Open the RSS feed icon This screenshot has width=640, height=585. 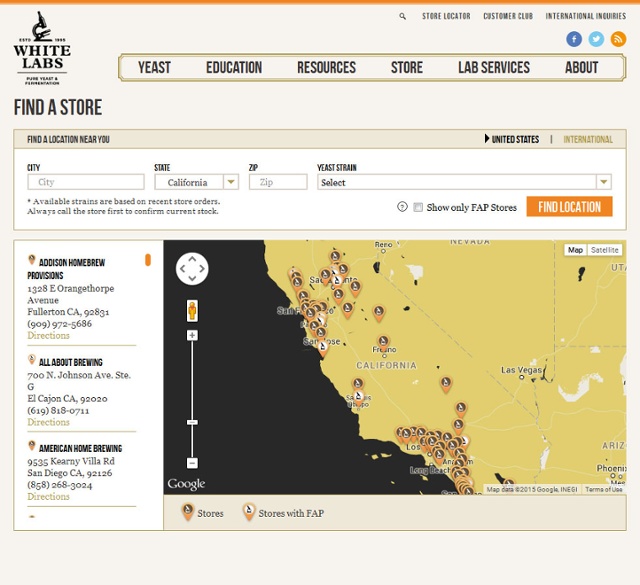[618, 39]
